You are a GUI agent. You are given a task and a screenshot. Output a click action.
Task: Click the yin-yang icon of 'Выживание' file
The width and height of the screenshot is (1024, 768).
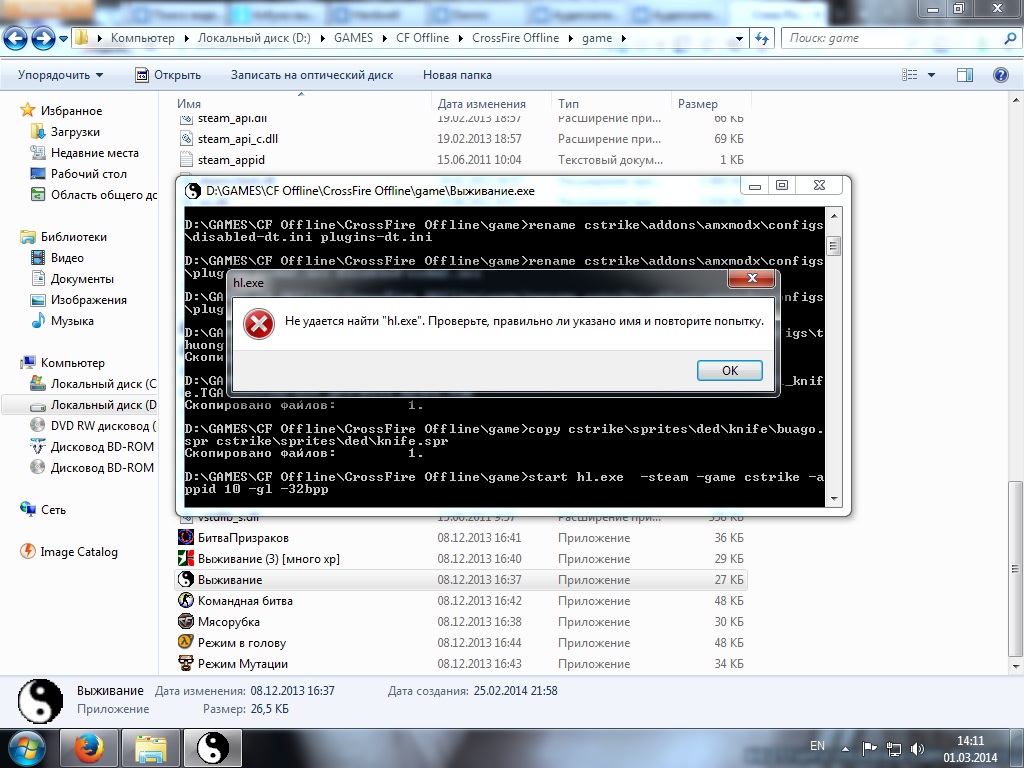(x=186, y=579)
